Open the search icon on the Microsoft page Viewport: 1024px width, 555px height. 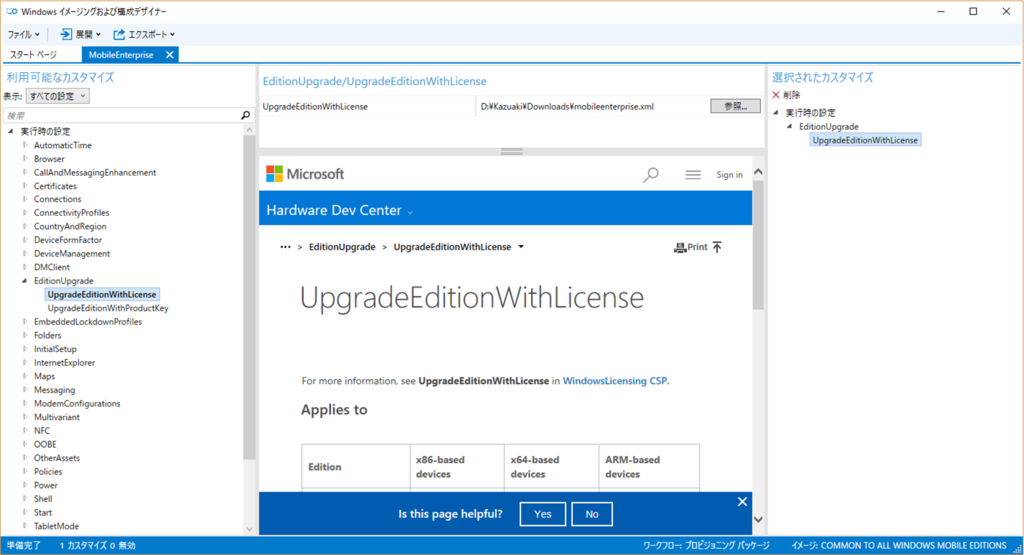(651, 175)
